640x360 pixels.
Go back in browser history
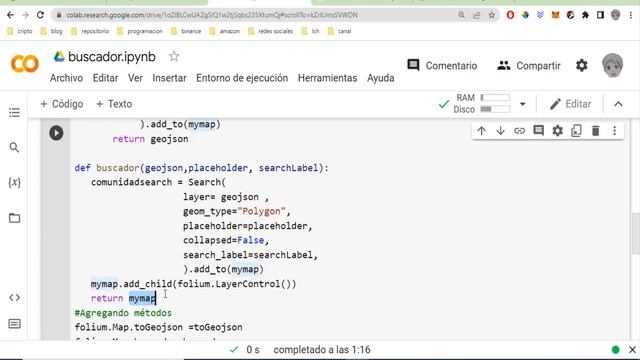pos(10,15)
